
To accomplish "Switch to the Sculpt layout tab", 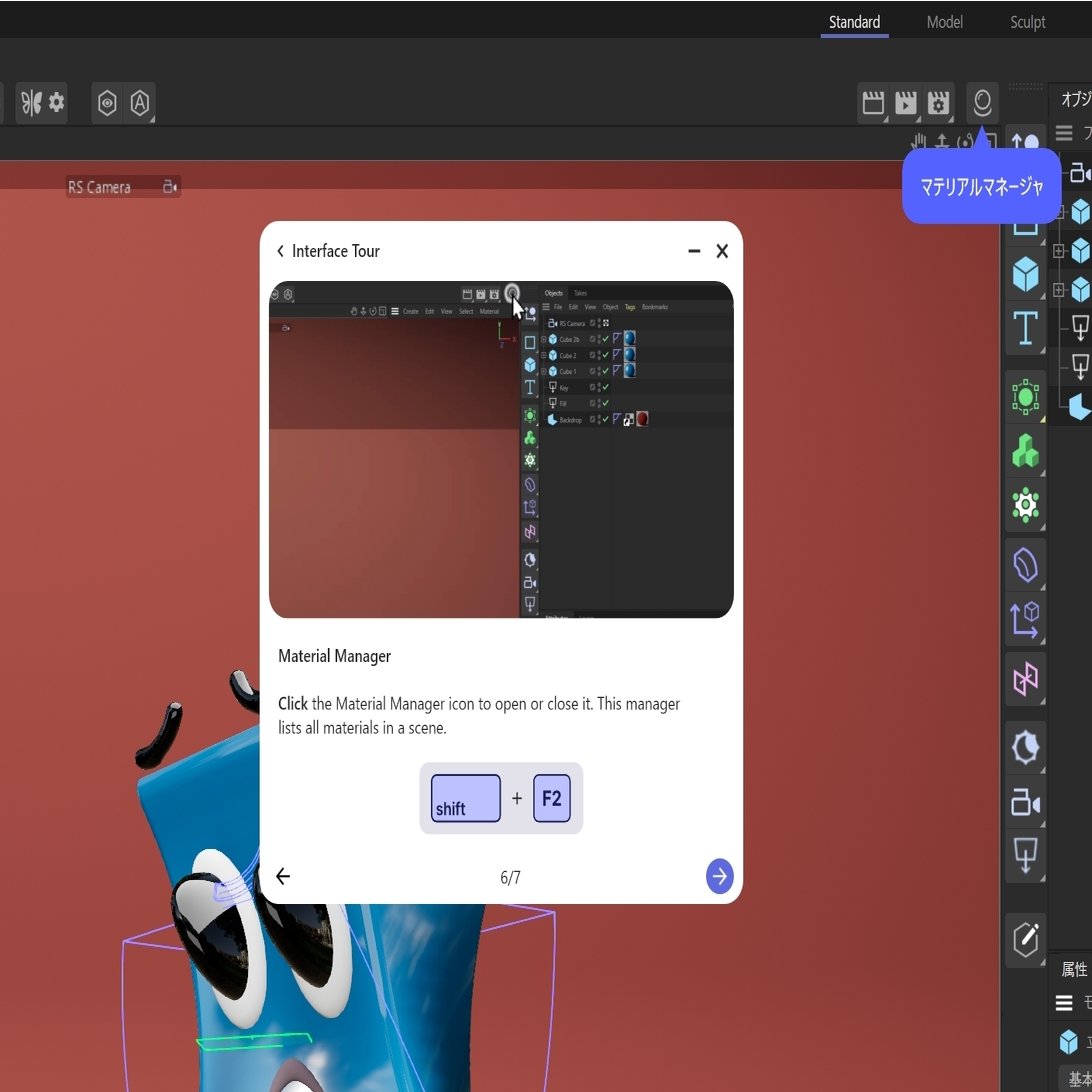I will tap(1027, 22).
